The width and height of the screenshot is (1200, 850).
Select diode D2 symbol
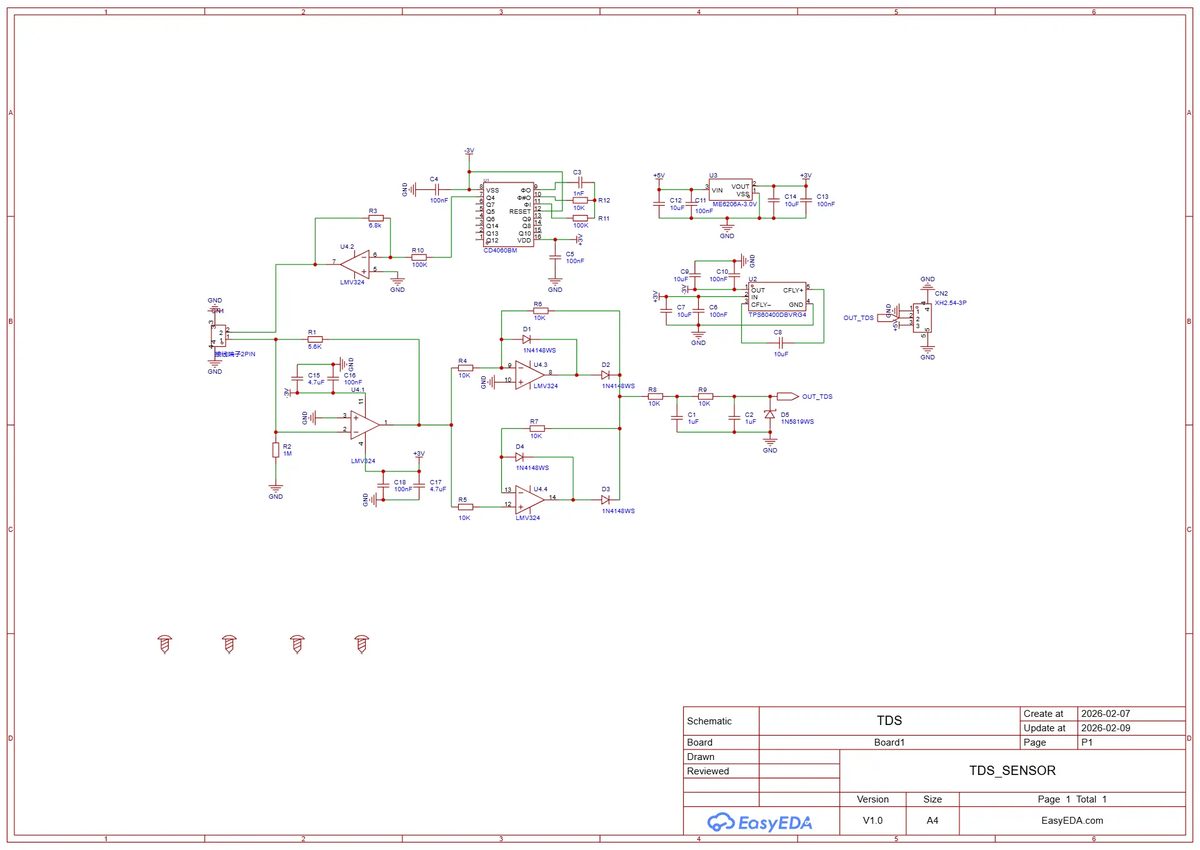pyautogui.click(x=606, y=374)
